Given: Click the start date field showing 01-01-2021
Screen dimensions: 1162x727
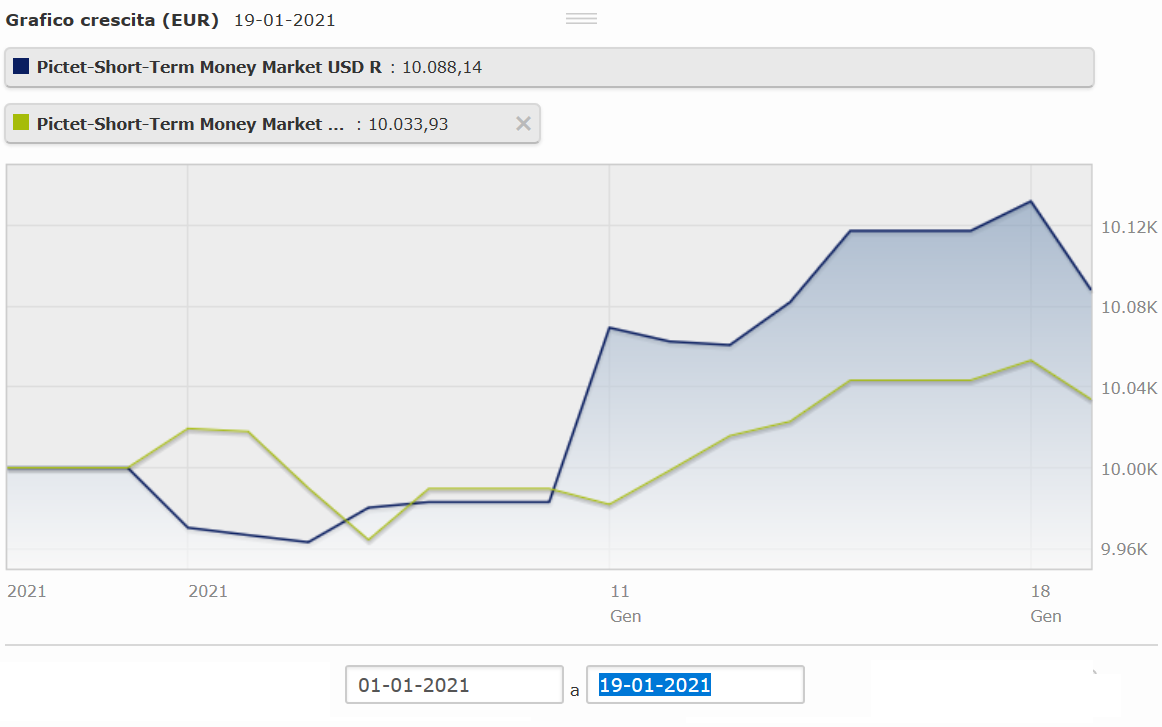Looking at the screenshot, I should click(453, 684).
